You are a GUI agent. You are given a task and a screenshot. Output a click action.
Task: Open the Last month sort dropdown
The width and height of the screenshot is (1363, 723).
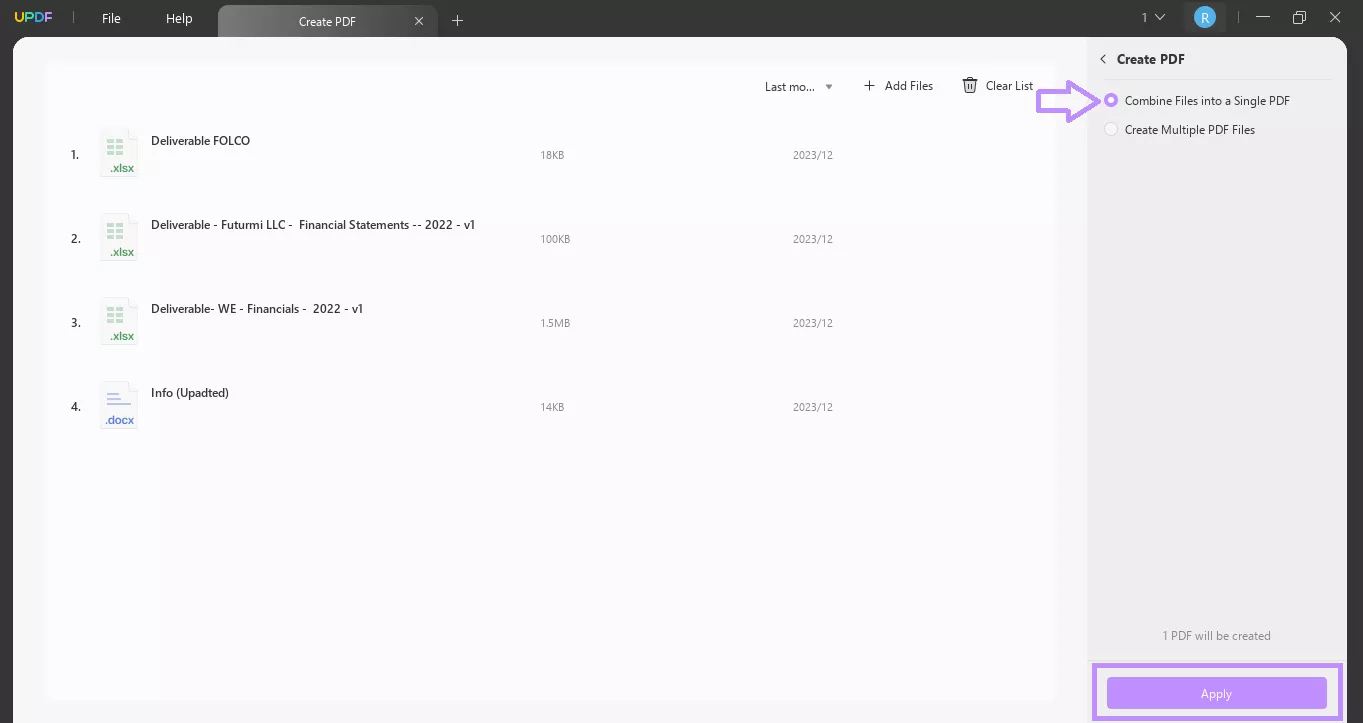(798, 87)
